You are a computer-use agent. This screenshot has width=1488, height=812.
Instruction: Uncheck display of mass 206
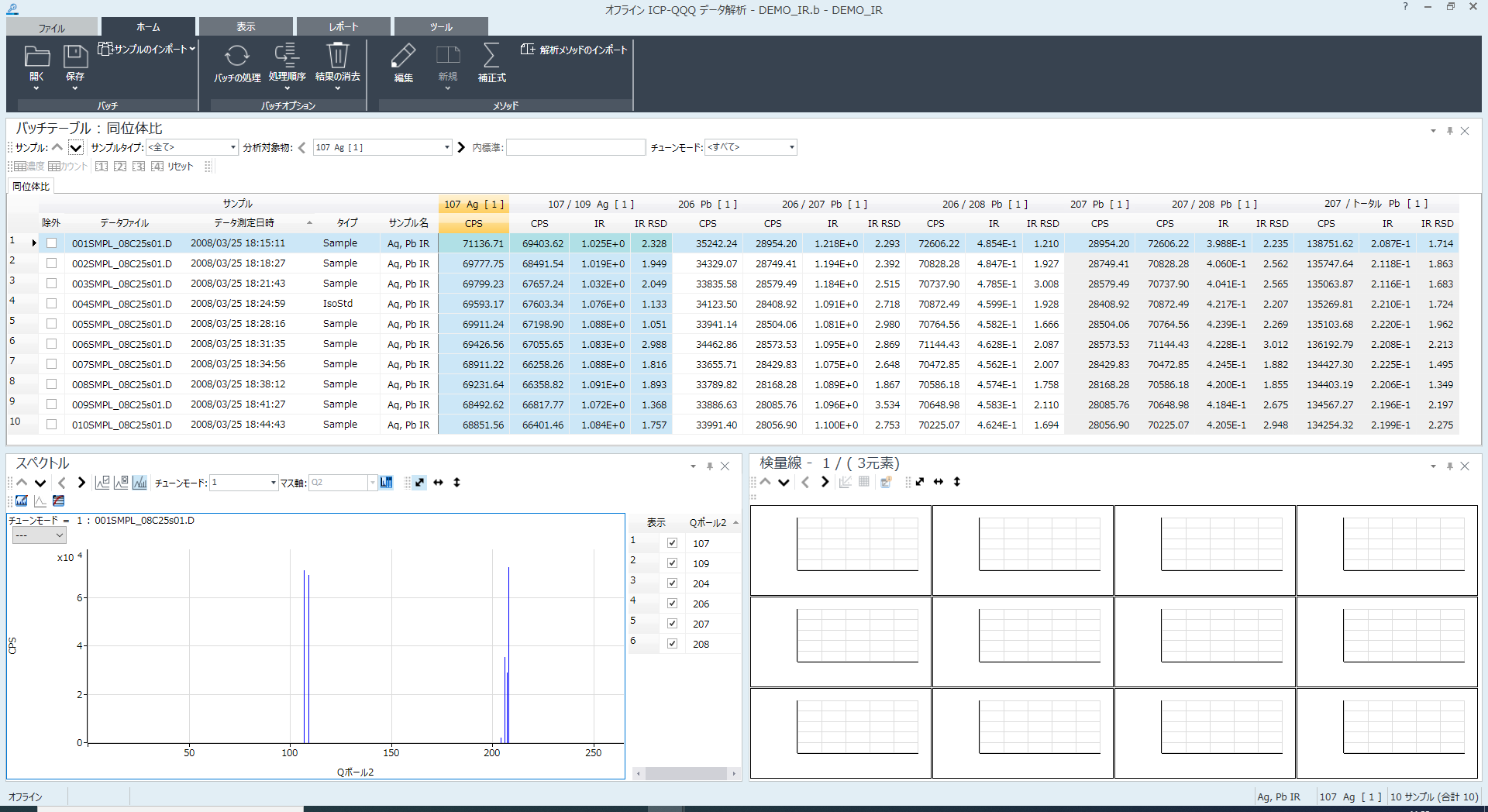(x=672, y=604)
